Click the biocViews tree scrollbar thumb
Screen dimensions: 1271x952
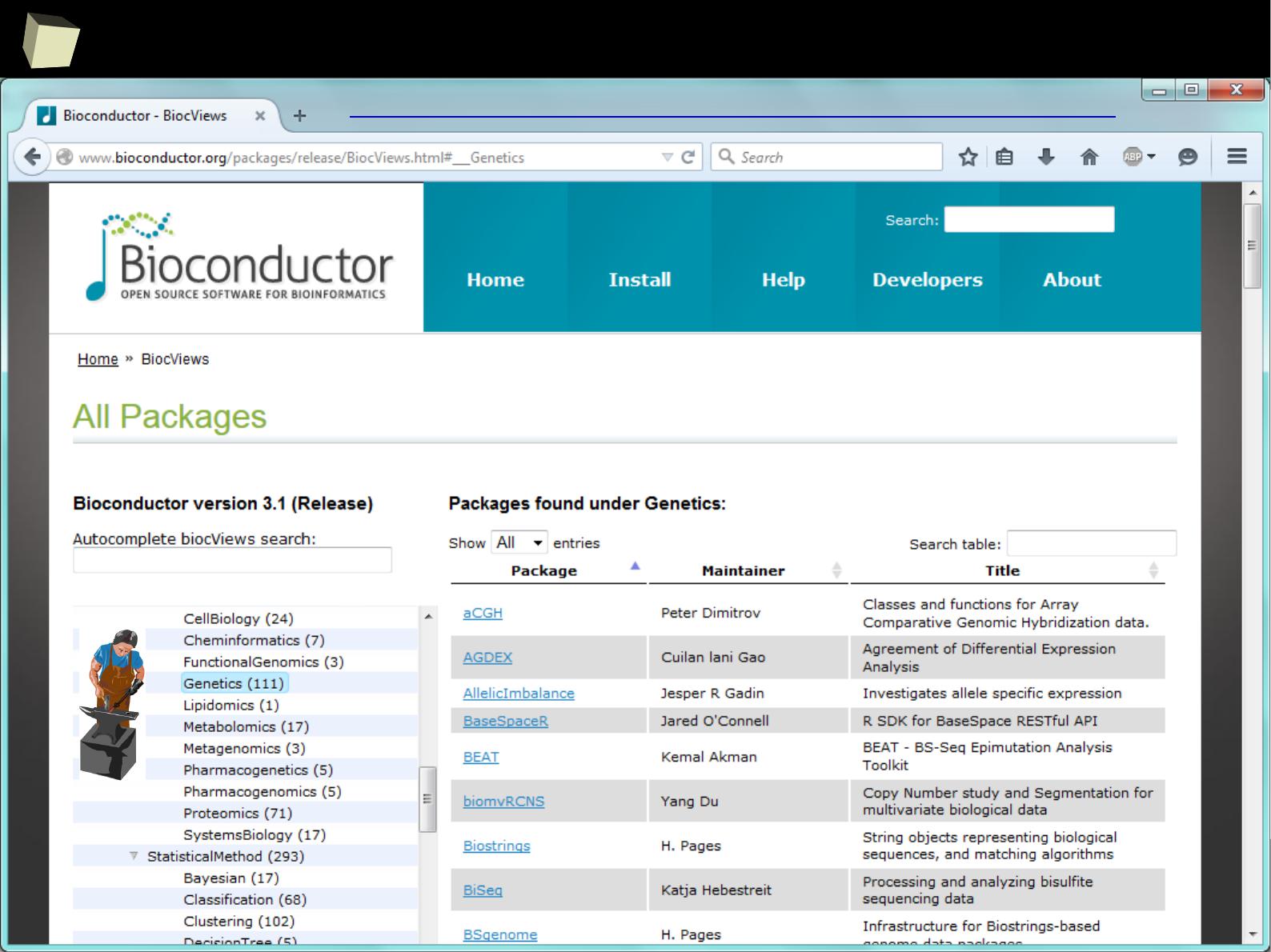(428, 799)
